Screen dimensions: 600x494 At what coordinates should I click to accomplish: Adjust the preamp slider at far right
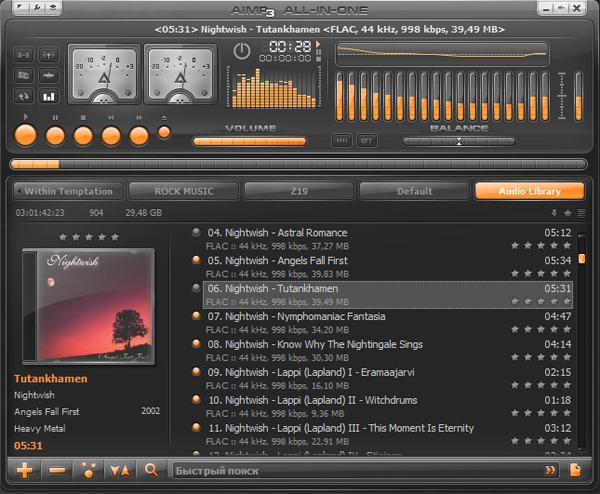579,97
